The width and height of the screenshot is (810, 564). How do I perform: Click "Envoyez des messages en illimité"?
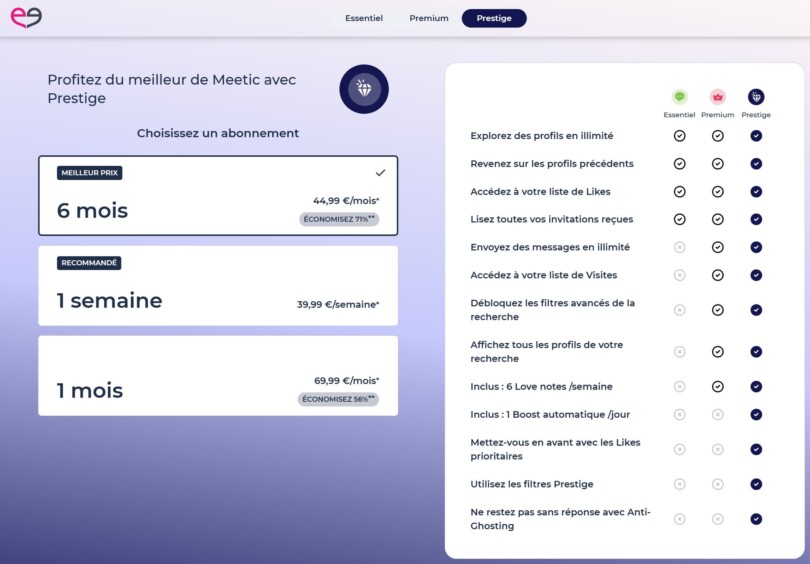tap(550, 247)
